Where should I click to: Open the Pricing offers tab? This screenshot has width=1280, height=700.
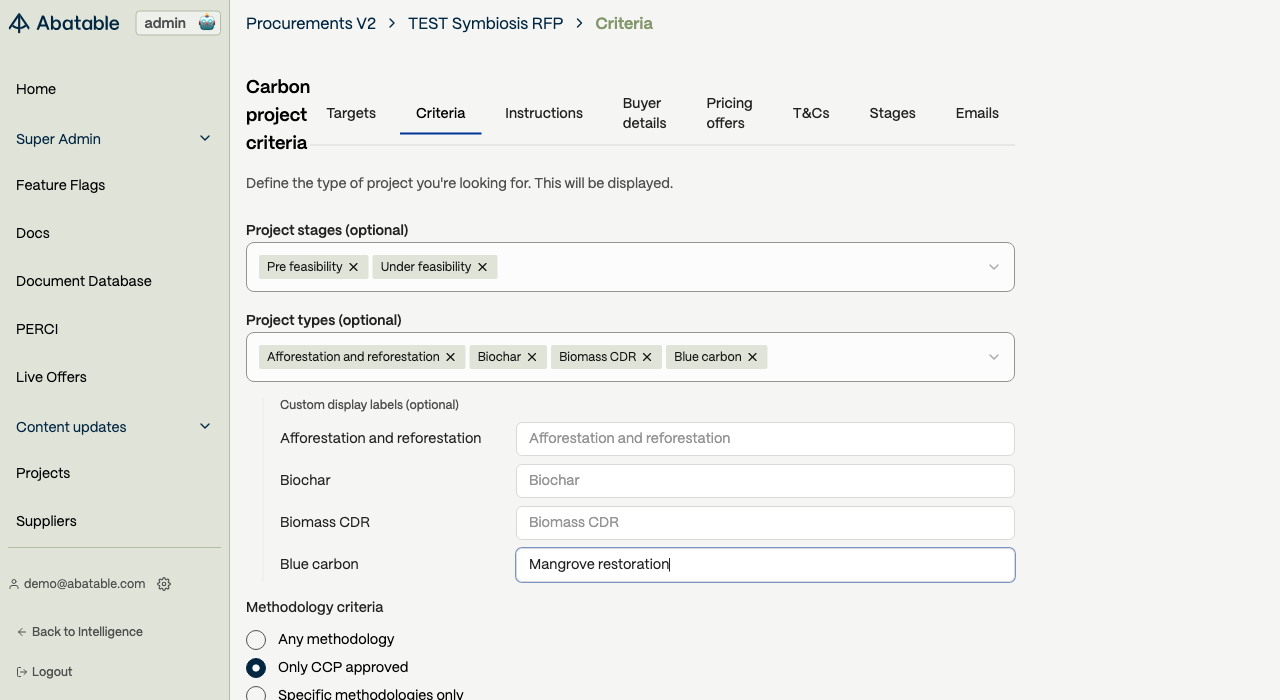729,113
